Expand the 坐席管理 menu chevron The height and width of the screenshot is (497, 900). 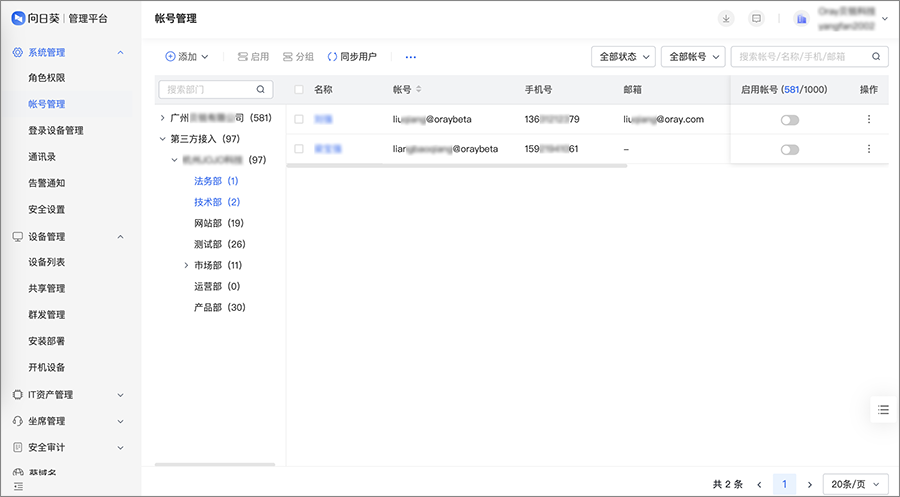pos(121,421)
